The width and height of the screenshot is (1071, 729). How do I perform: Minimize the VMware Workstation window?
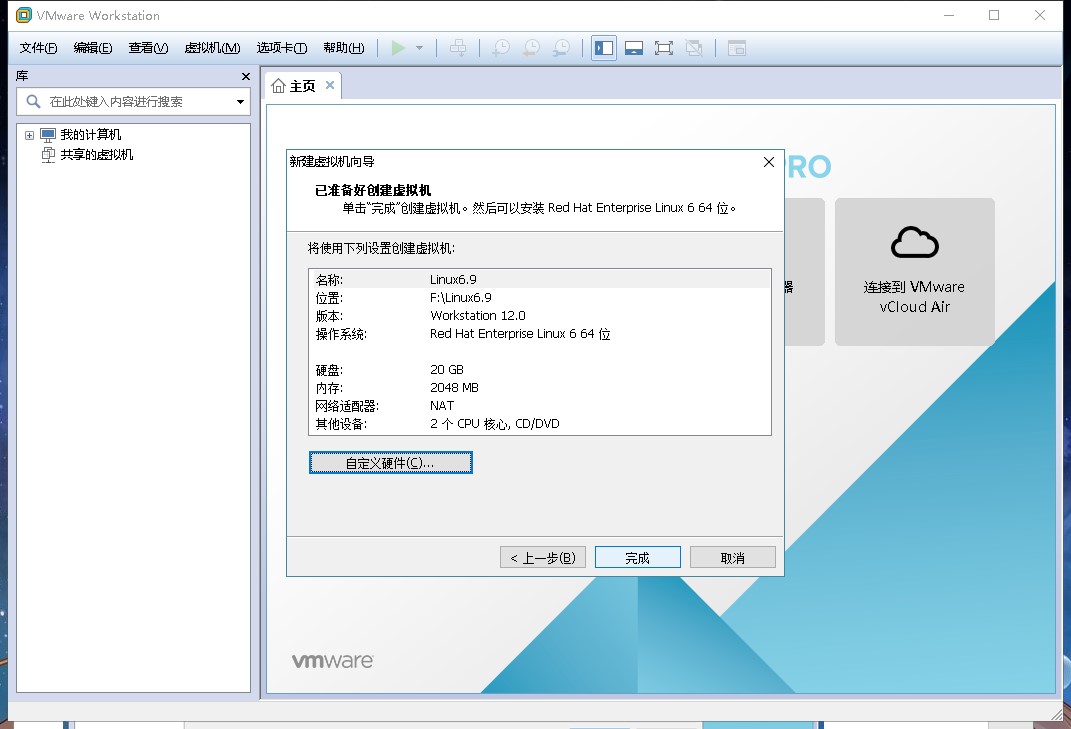point(949,15)
